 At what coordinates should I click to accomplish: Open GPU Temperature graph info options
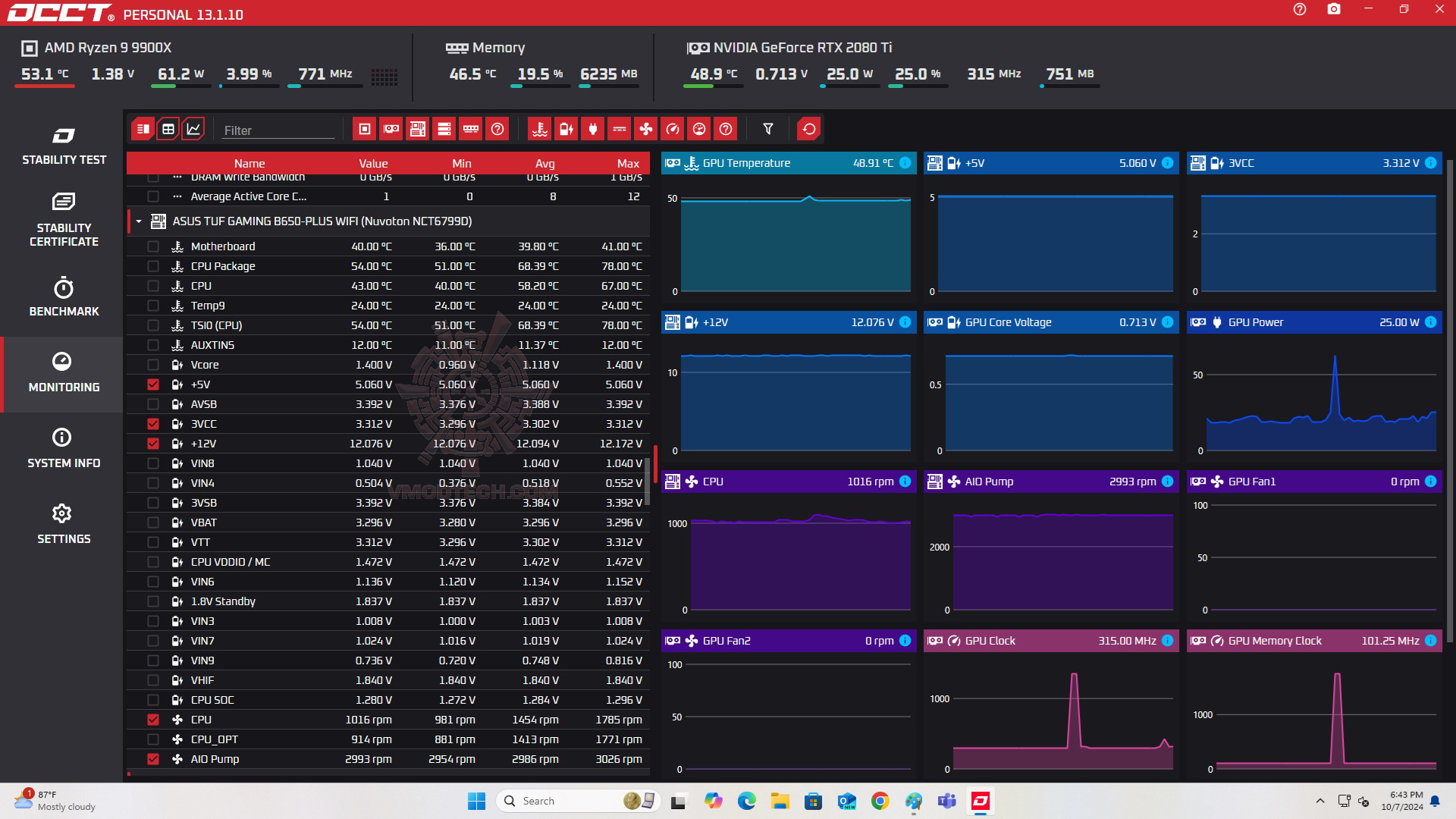[x=905, y=163]
